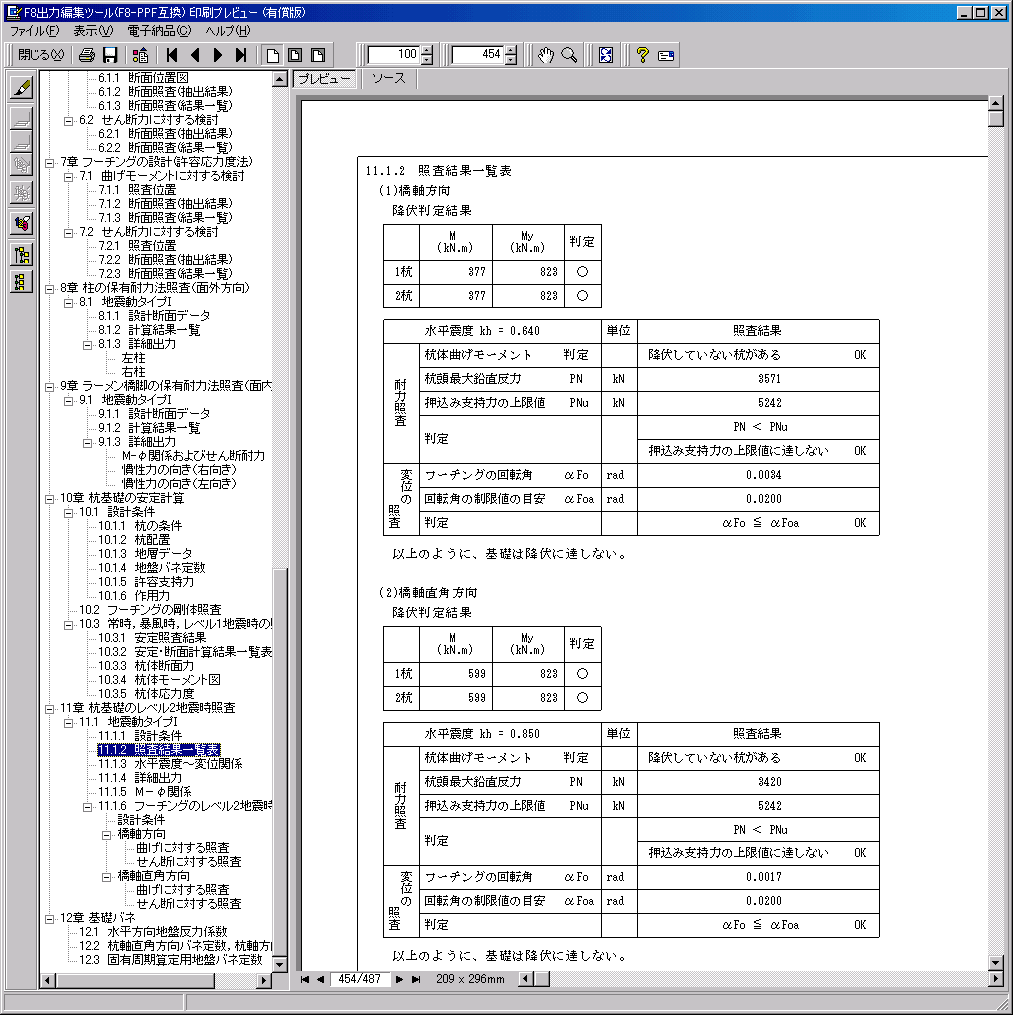Click the version info card icon

tap(666, 56)
